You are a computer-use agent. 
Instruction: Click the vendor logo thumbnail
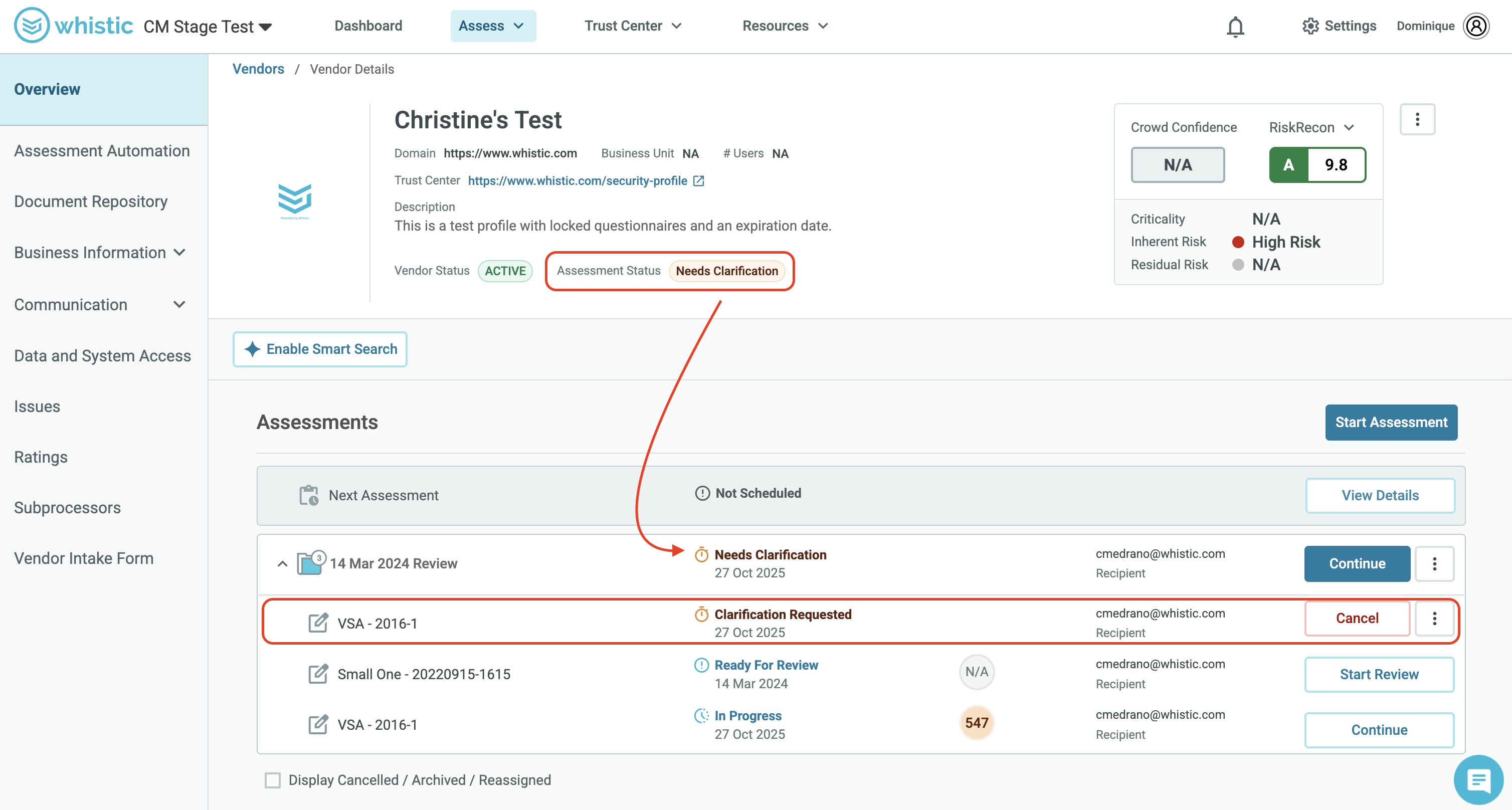click(295, 201)
